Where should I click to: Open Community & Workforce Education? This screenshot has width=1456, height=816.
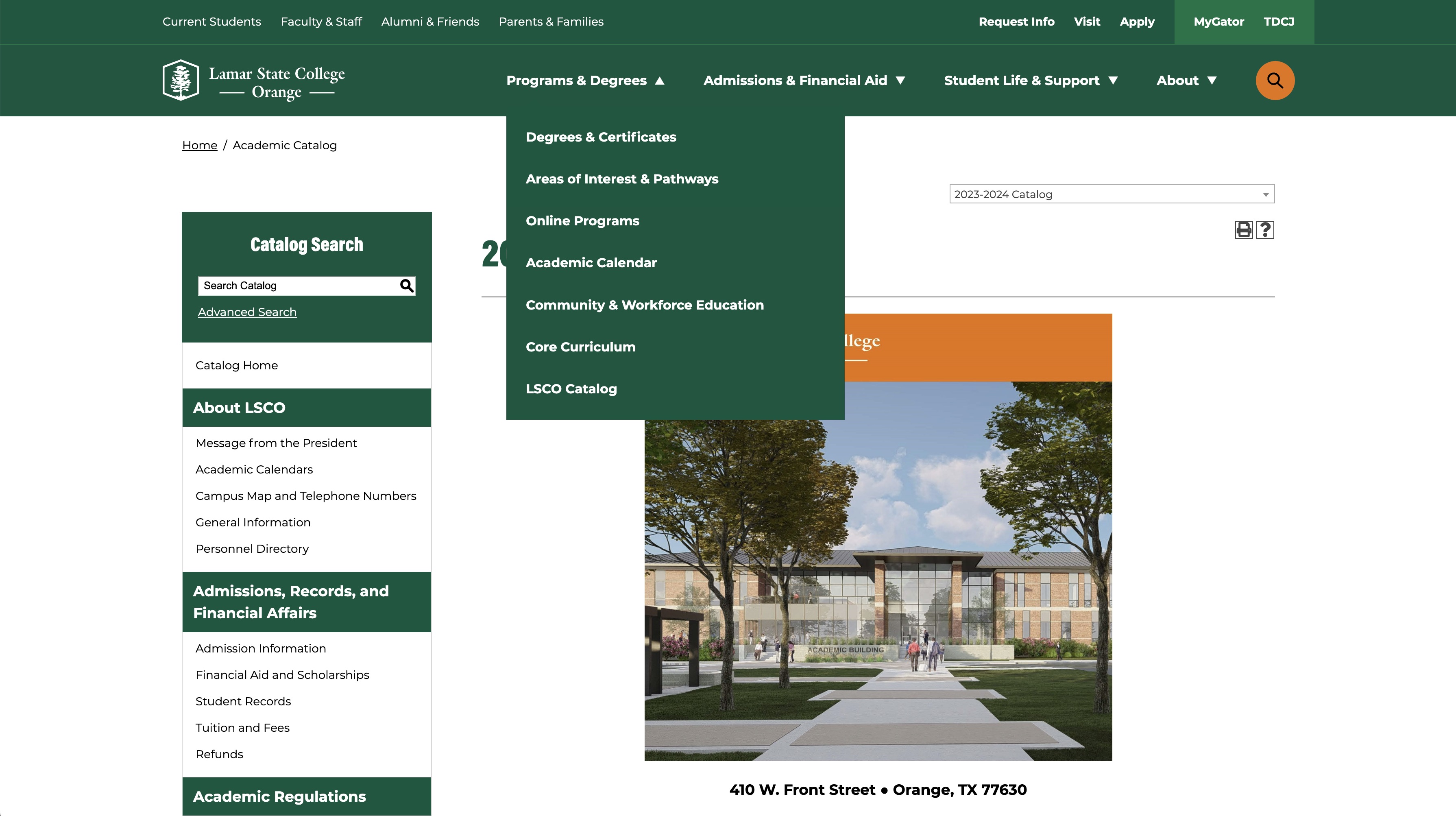644,304
